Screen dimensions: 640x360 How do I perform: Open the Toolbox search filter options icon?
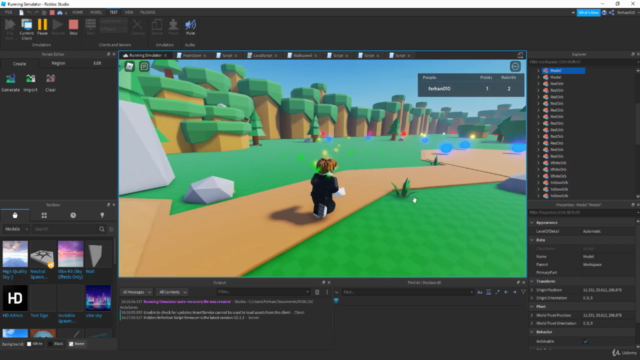111,229
